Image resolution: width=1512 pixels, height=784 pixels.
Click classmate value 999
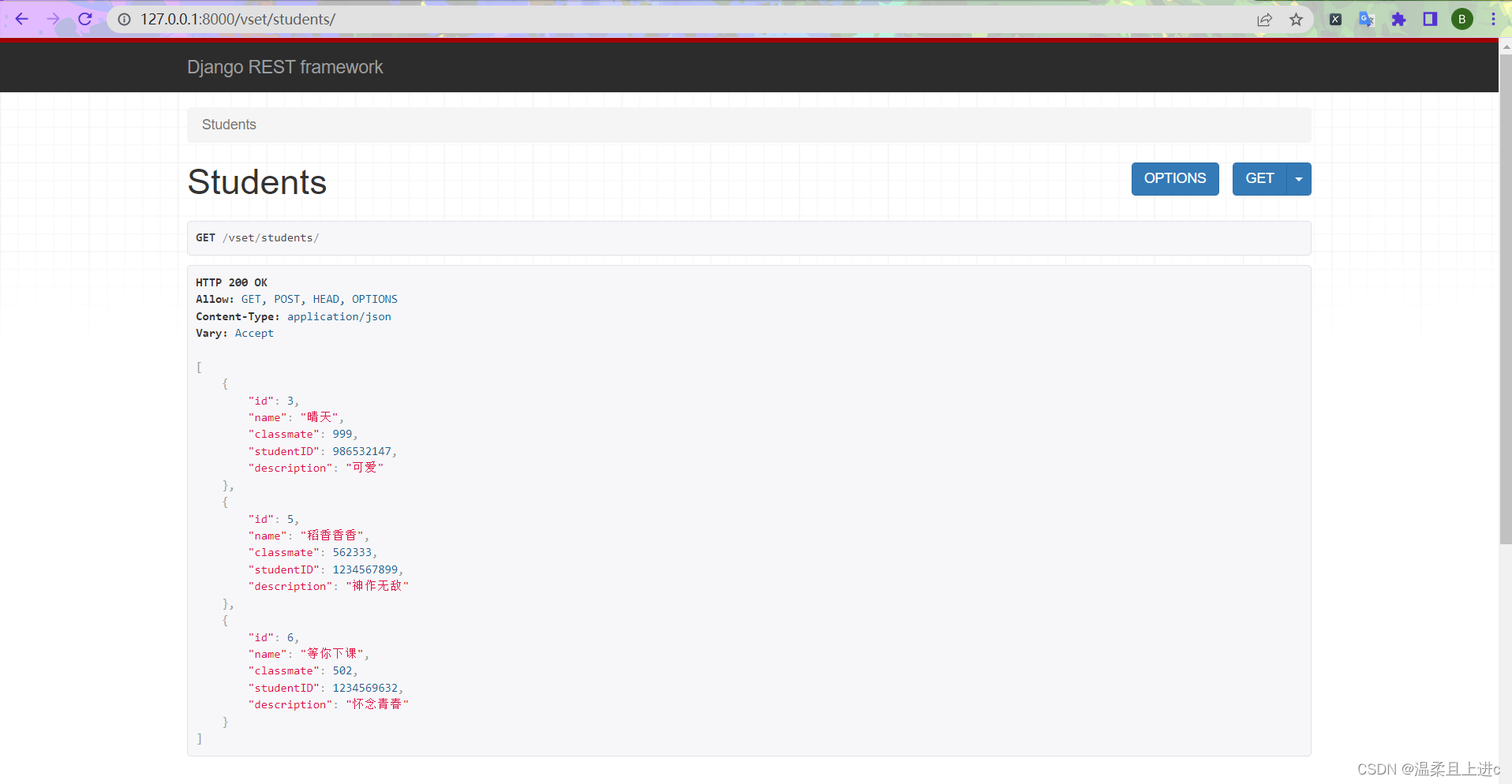[342, 435]
